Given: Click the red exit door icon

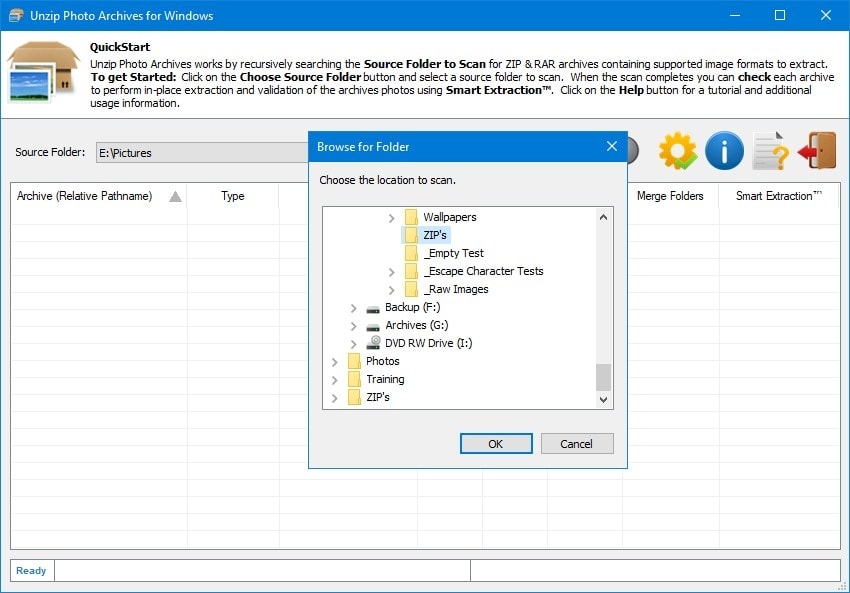Looking at the screenshot, I should click(816, 151).
